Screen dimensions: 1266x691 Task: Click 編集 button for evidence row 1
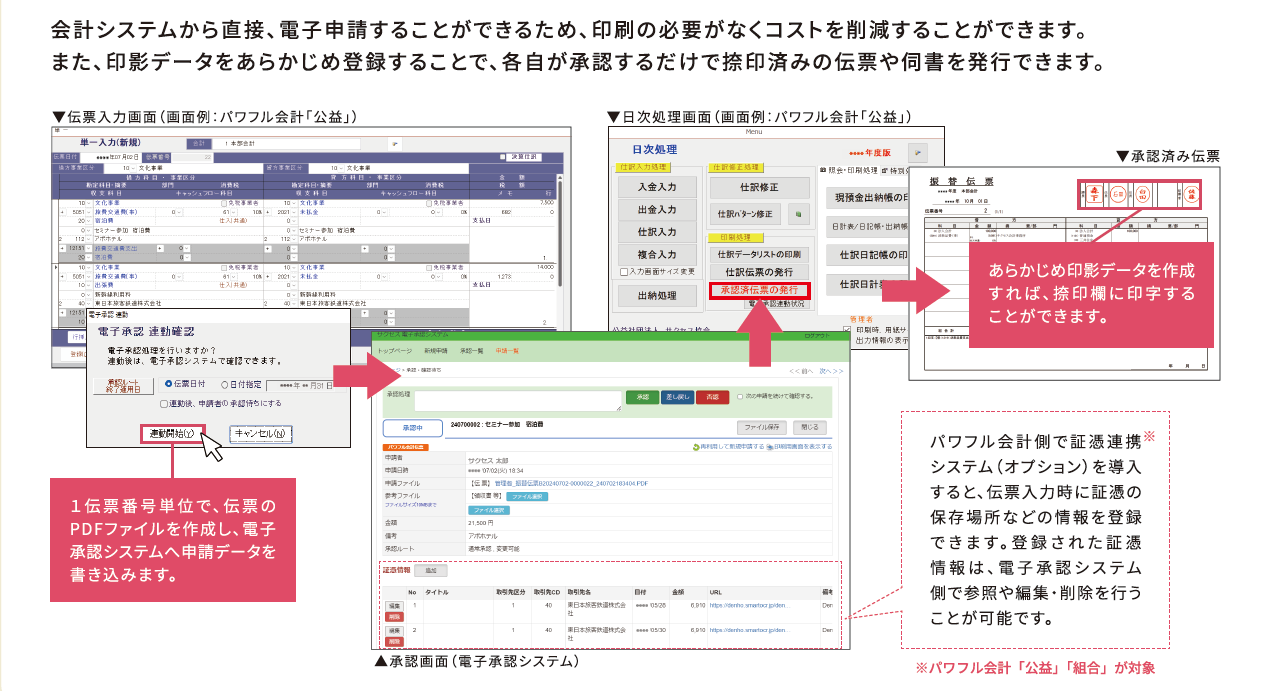tap(394, 606)
